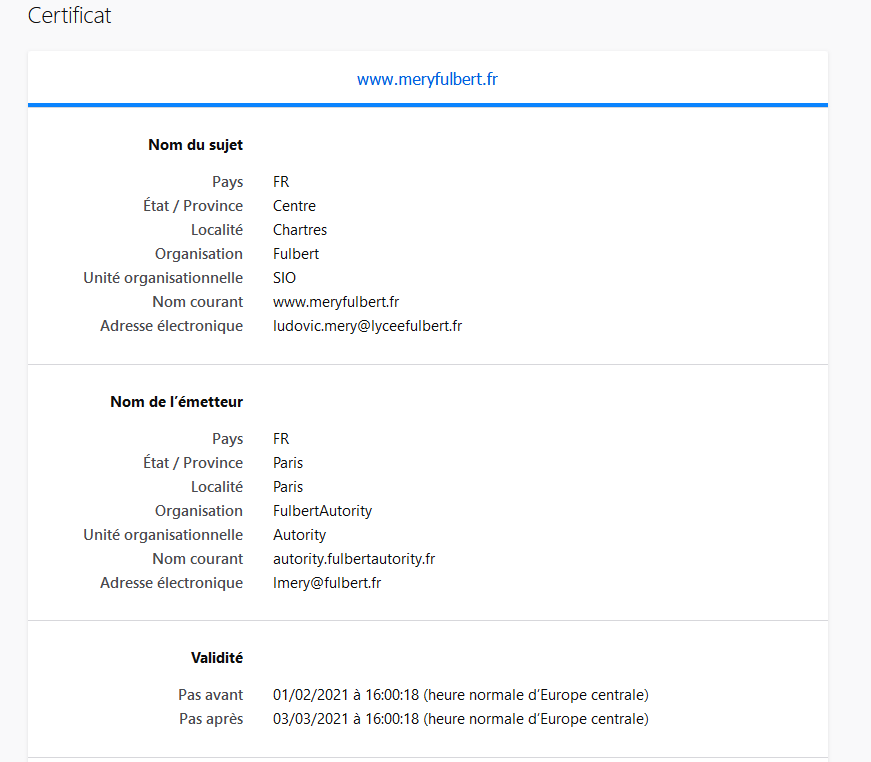Click the issuer organisation FulbertAutority
This screenshot has height=762, width=871.
click(322, 511)
